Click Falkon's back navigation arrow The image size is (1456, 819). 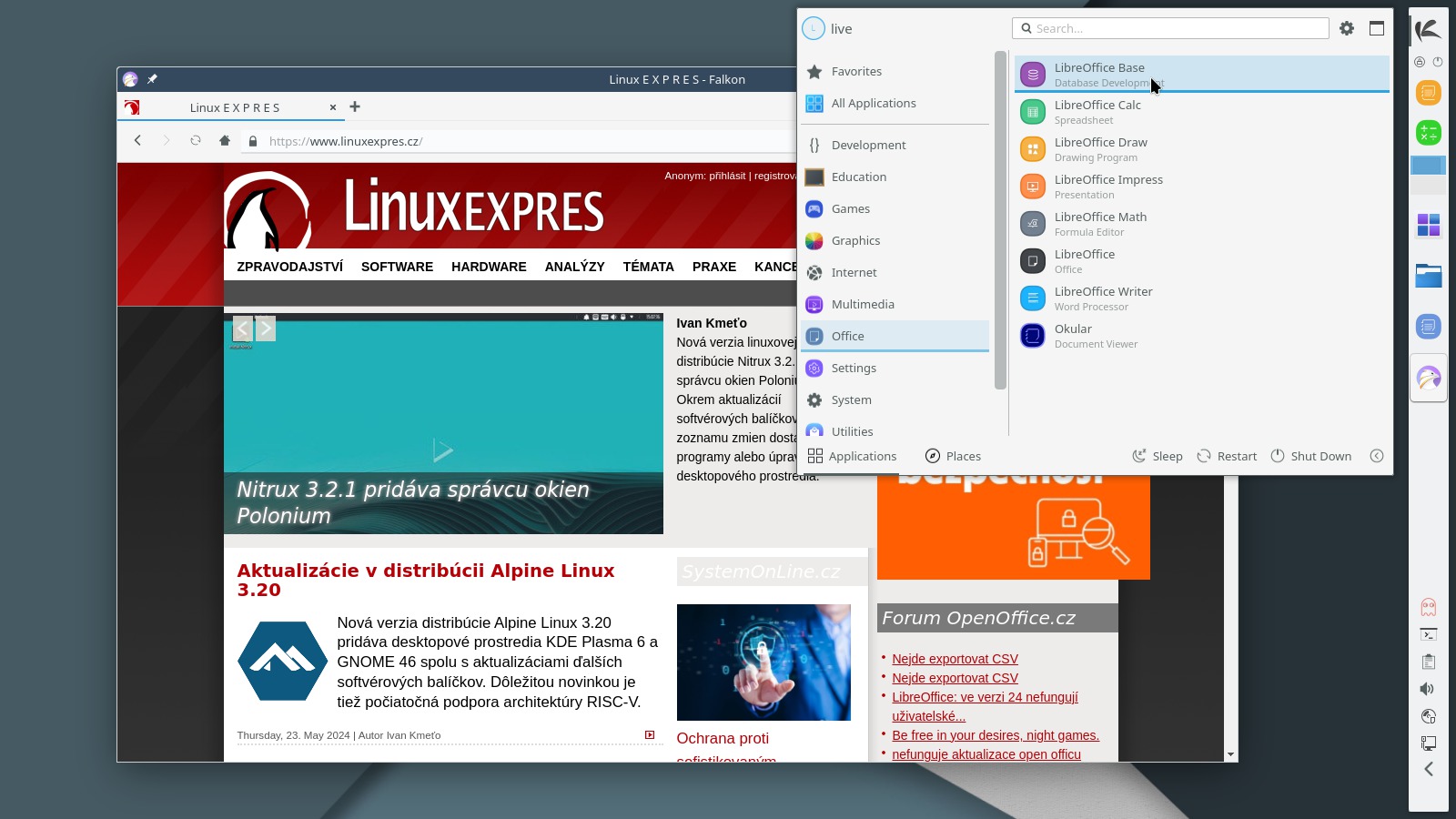point(137,140)
